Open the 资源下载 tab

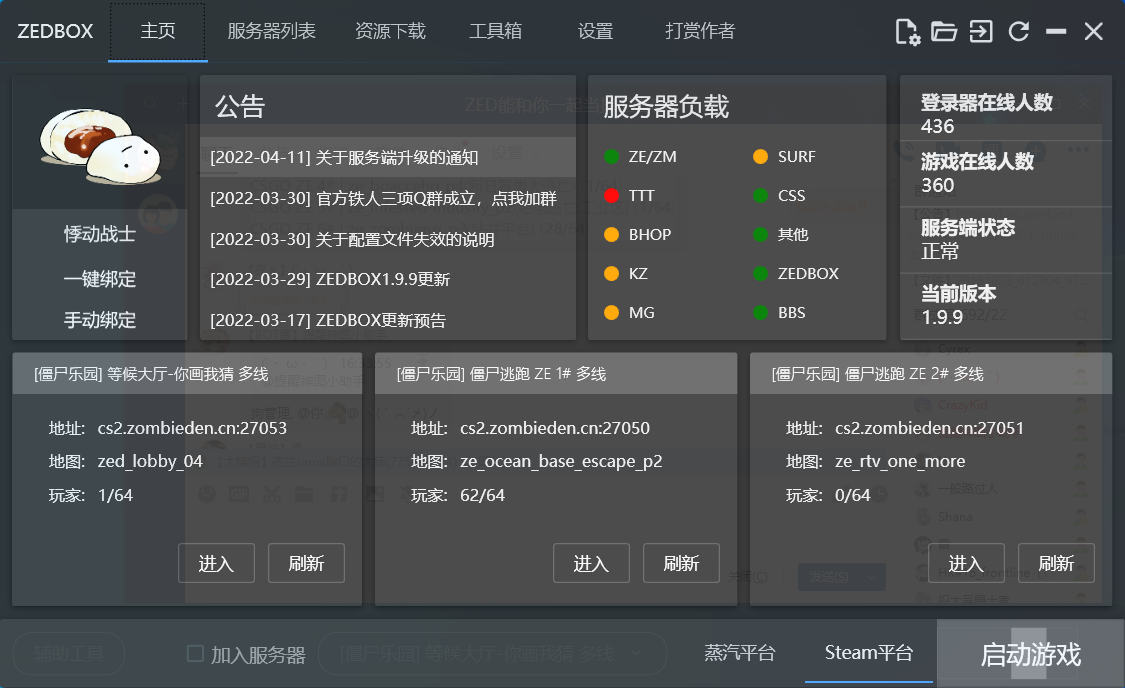(390, 31)
